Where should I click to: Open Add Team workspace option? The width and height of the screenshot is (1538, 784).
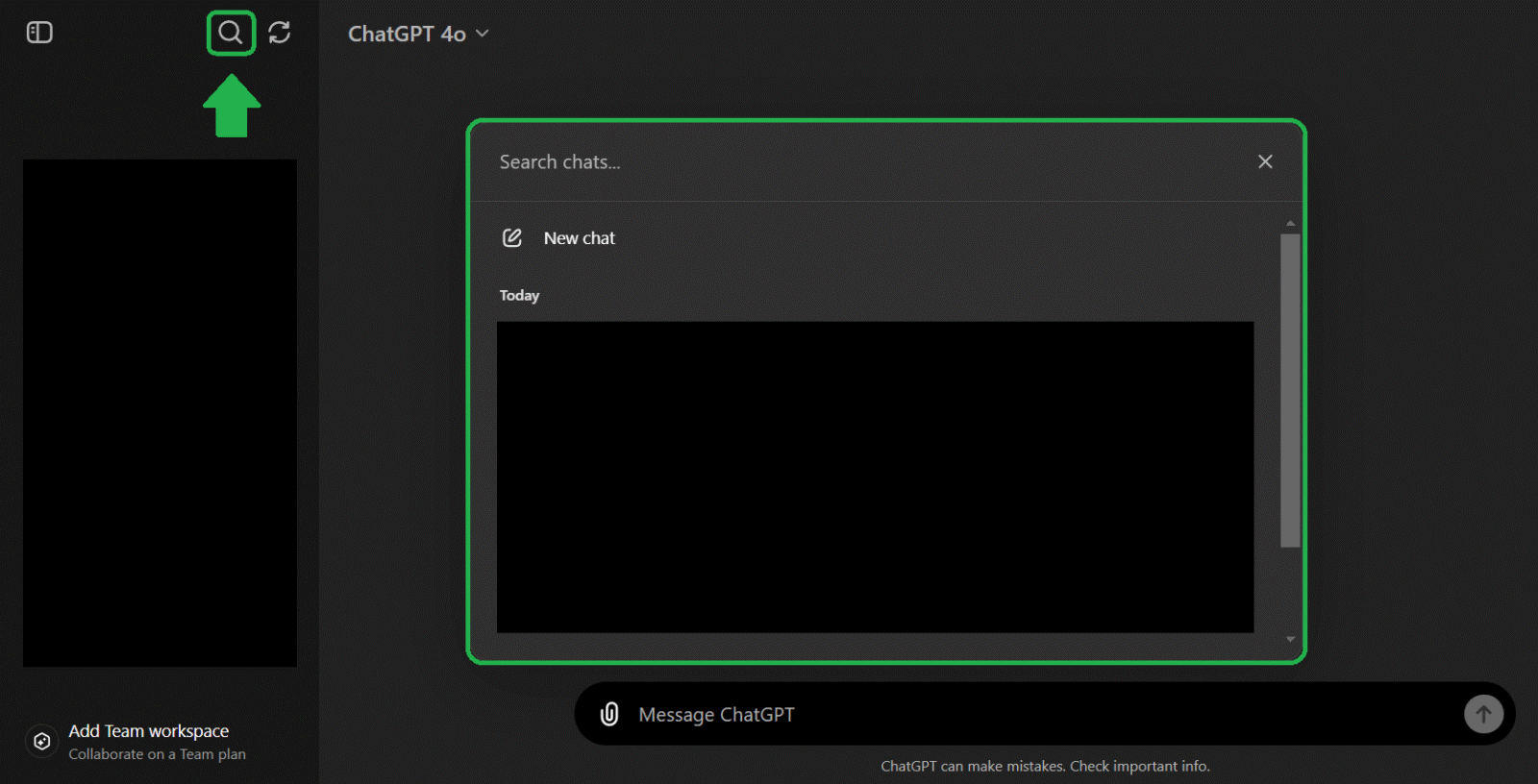point(149,742)
